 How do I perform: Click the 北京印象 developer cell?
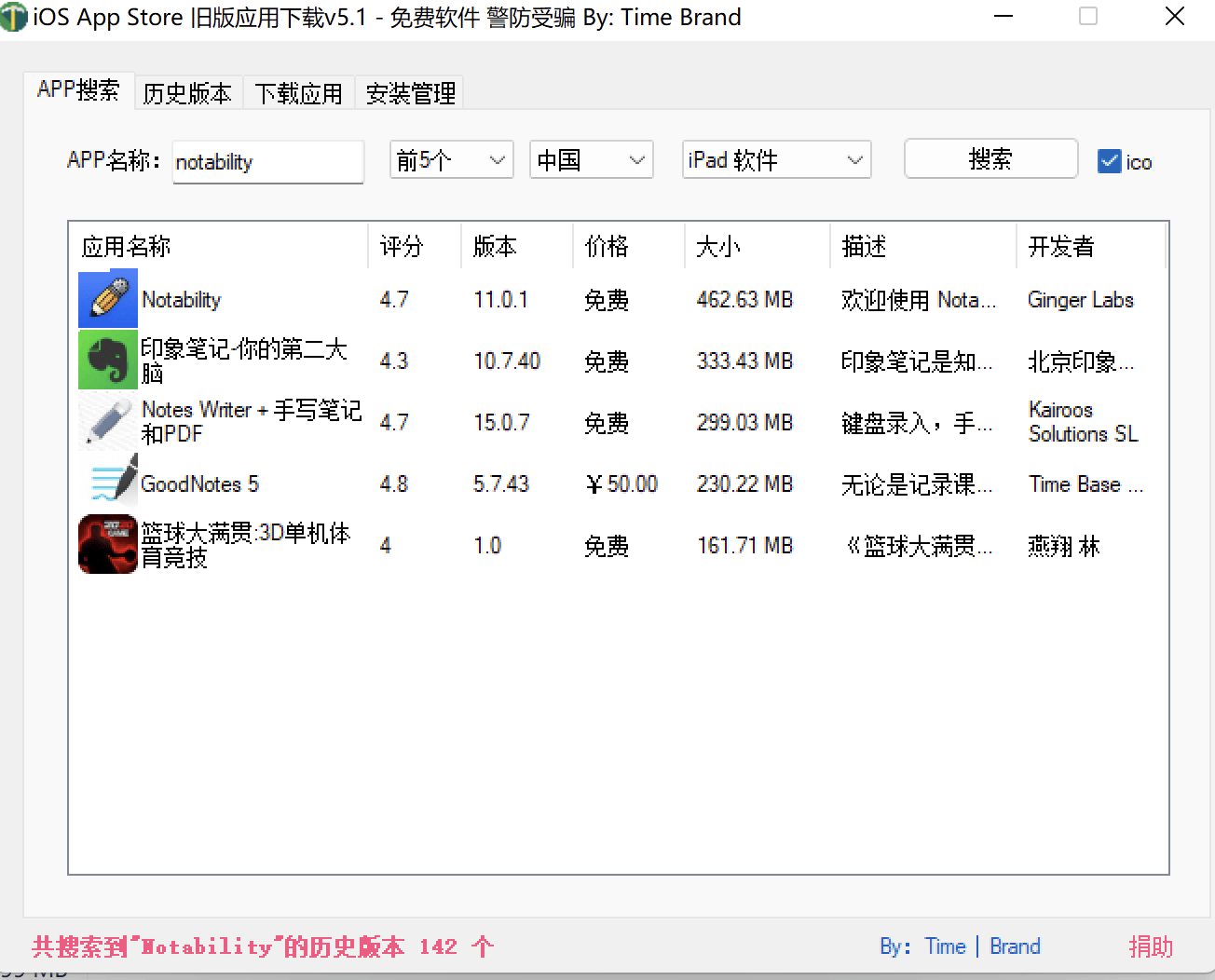point(1081,361)
